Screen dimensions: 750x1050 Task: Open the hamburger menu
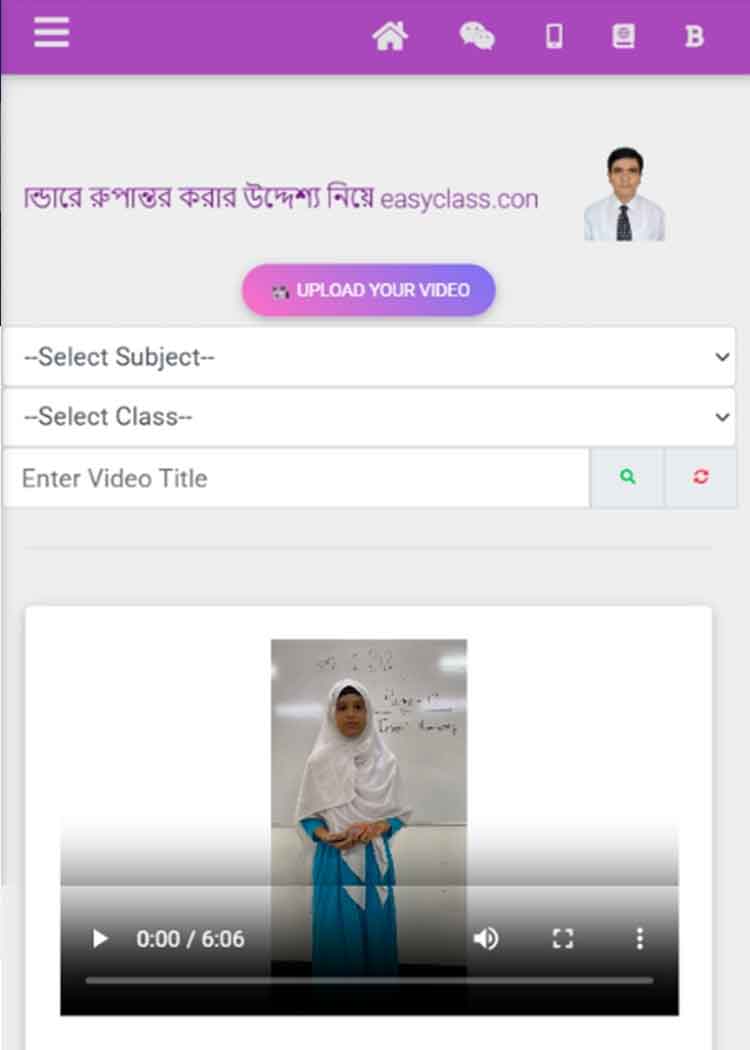point(52,33)
